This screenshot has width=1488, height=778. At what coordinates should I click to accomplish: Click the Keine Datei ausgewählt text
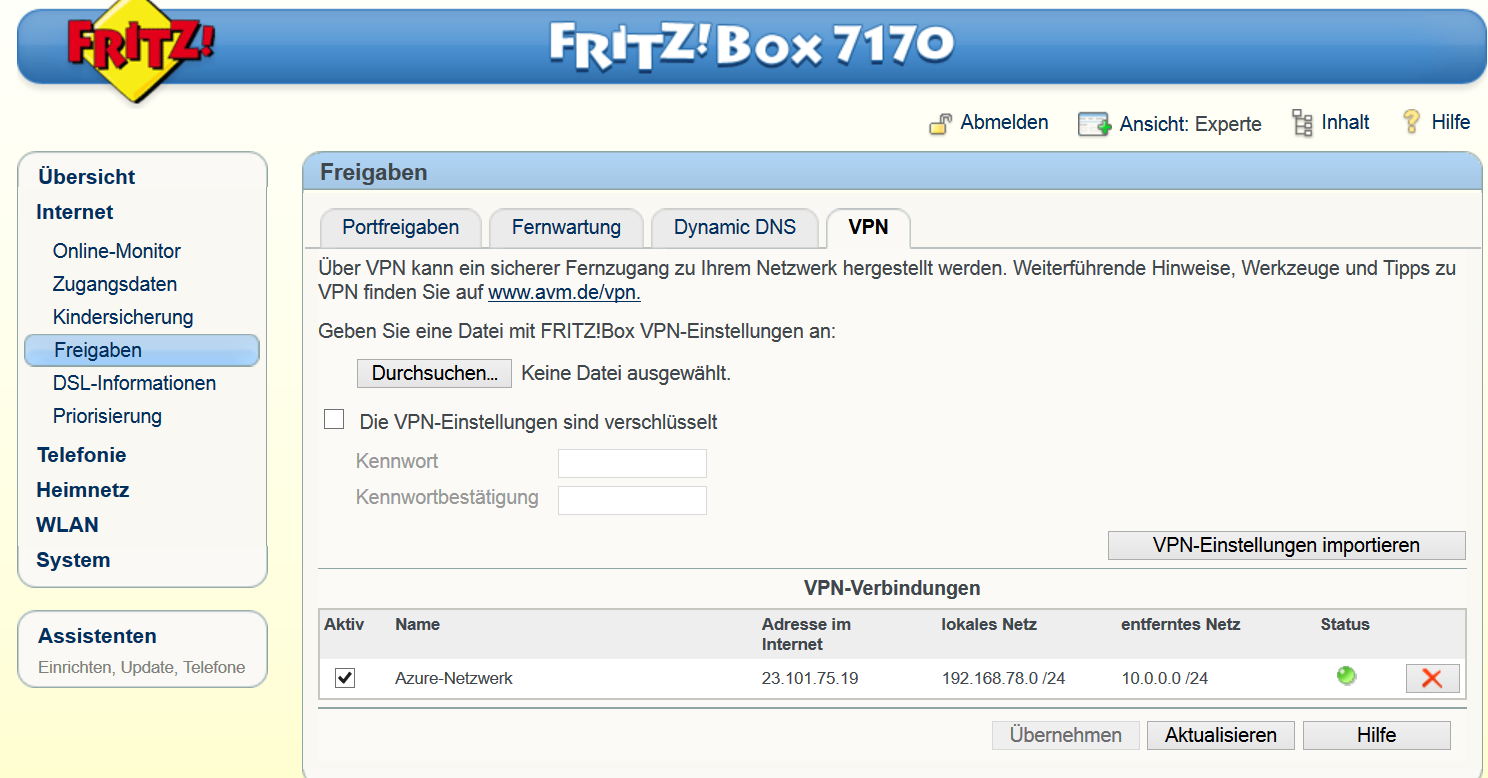626,374
